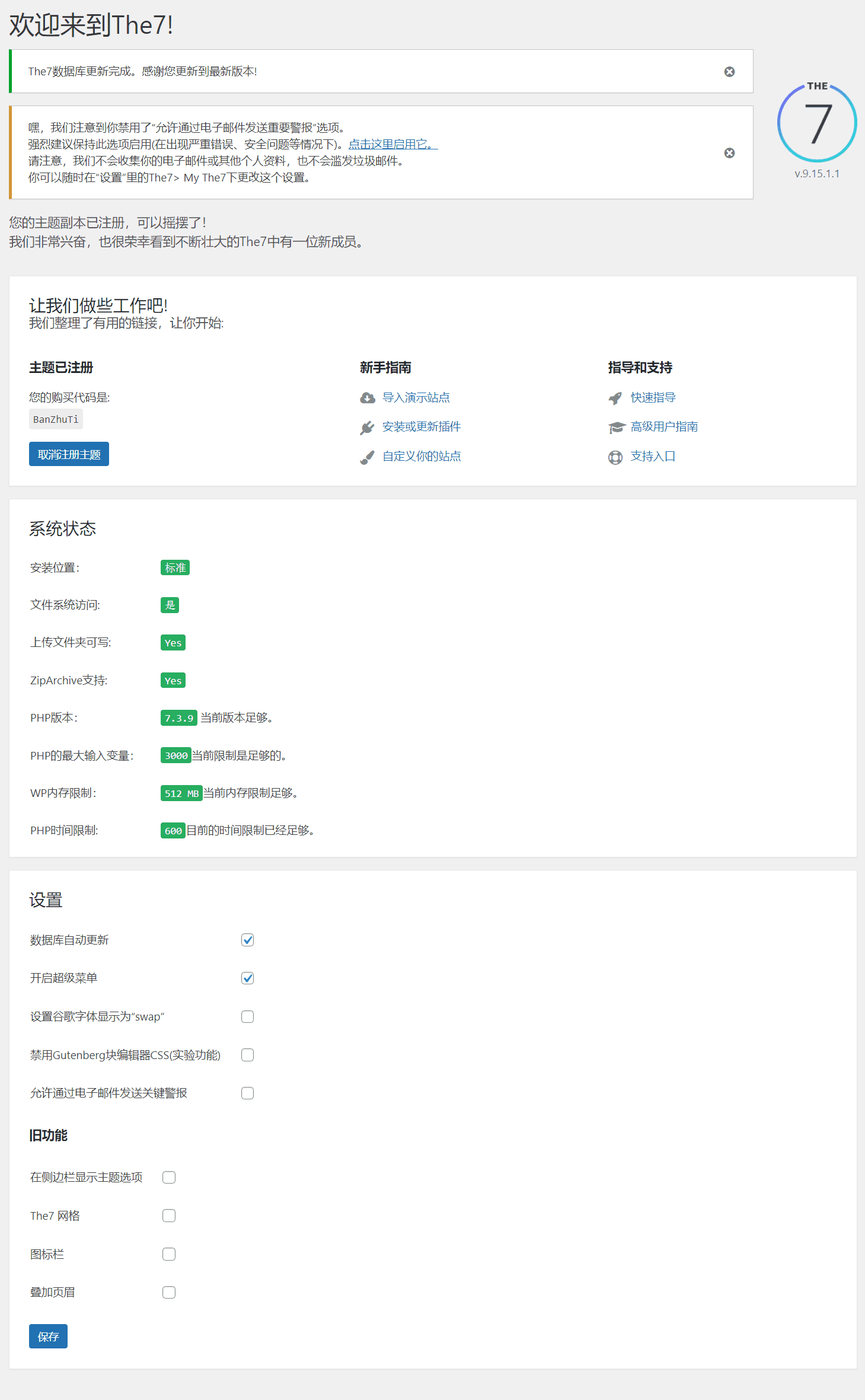Click the 7.3.9 PHP version badge
Screen dimensions: 865x1400
click(179, 718)
